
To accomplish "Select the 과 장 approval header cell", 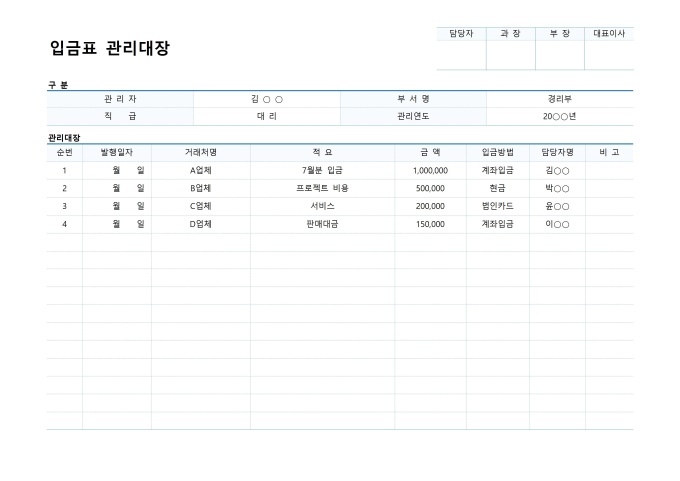I will 511,34.
